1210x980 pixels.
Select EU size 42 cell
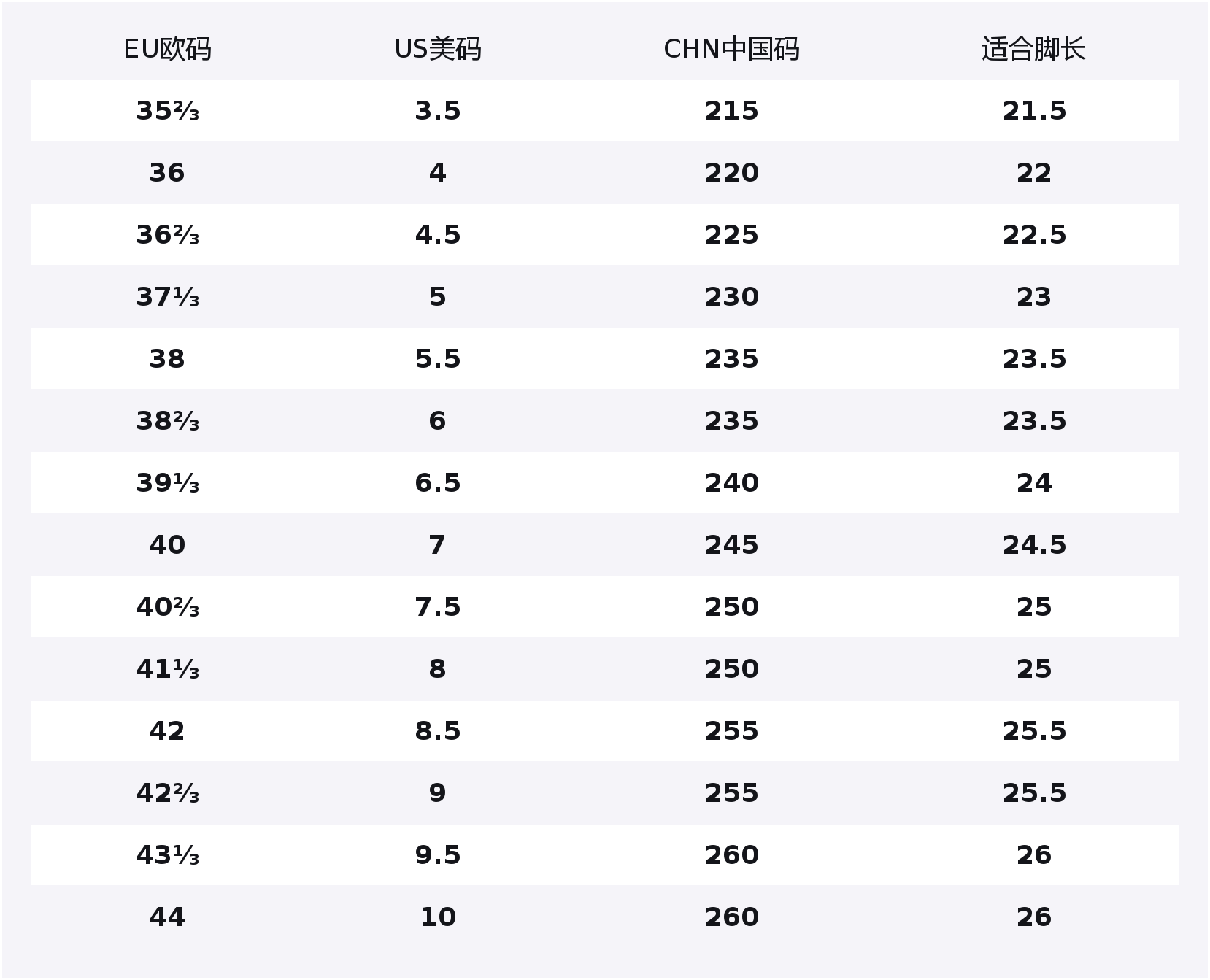click(x=167, y=731)
